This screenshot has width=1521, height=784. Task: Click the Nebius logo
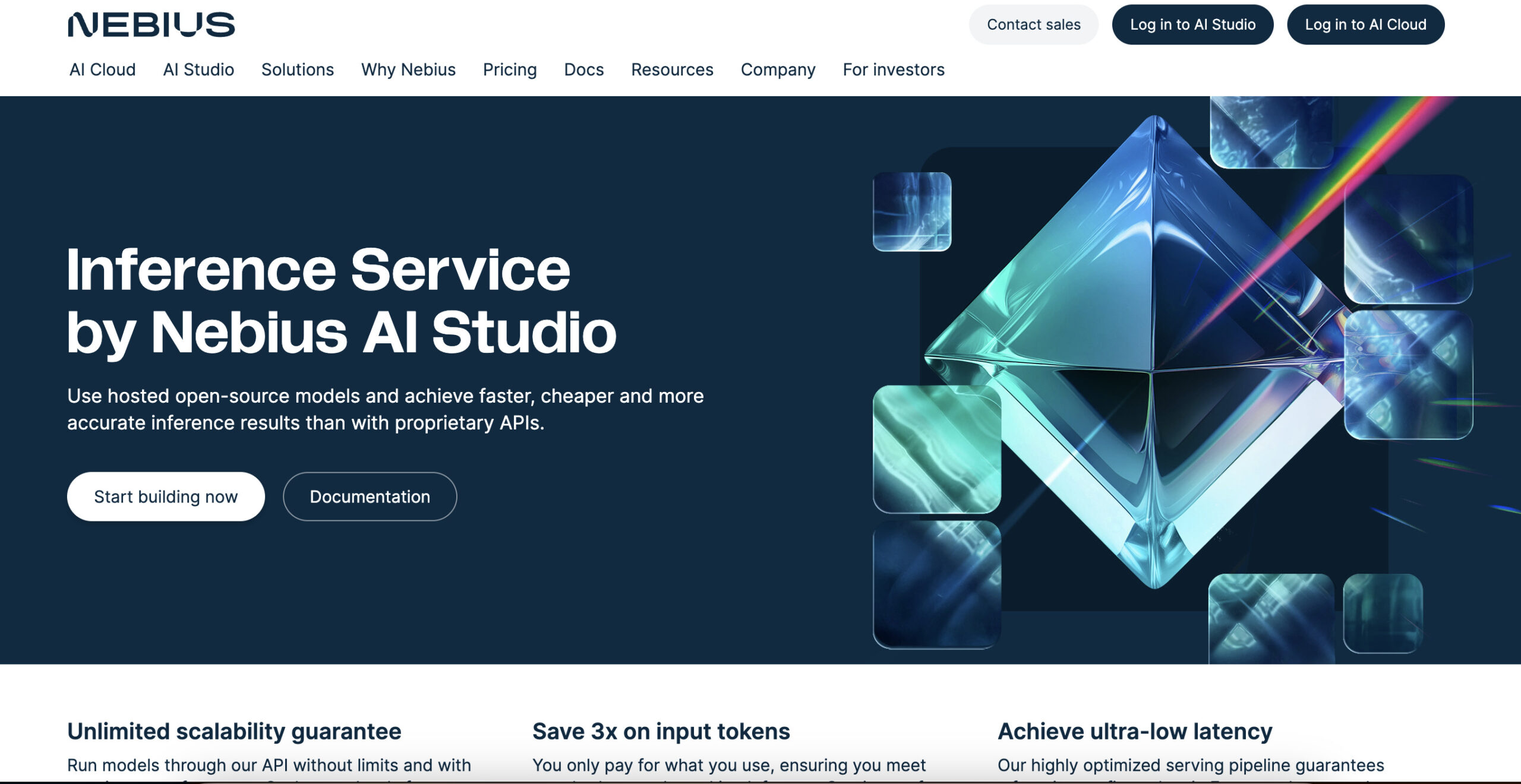point(151,25)
